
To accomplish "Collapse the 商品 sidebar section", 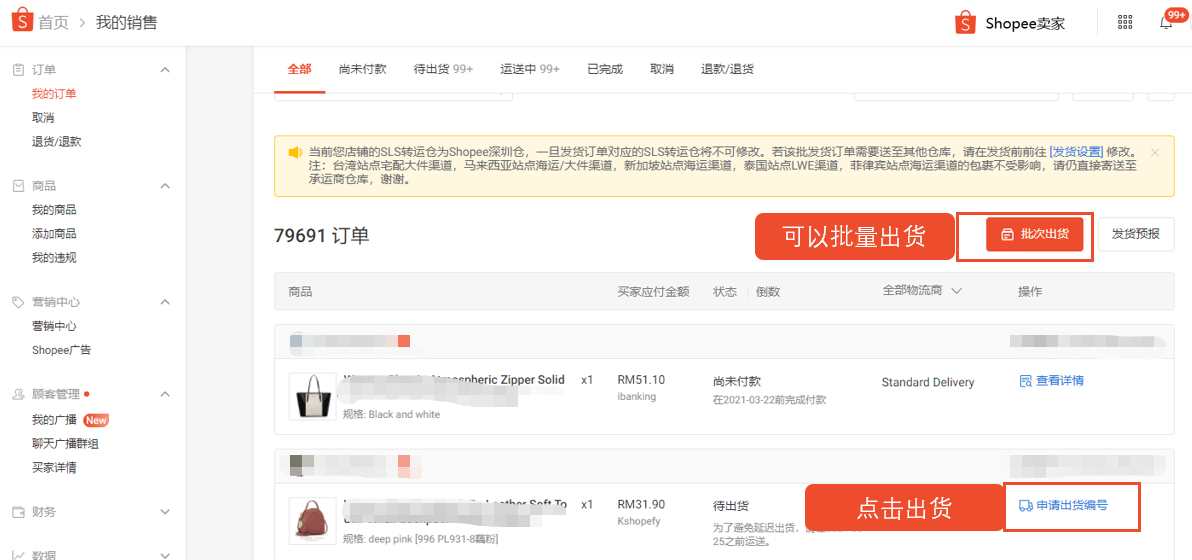I will 165,186.
